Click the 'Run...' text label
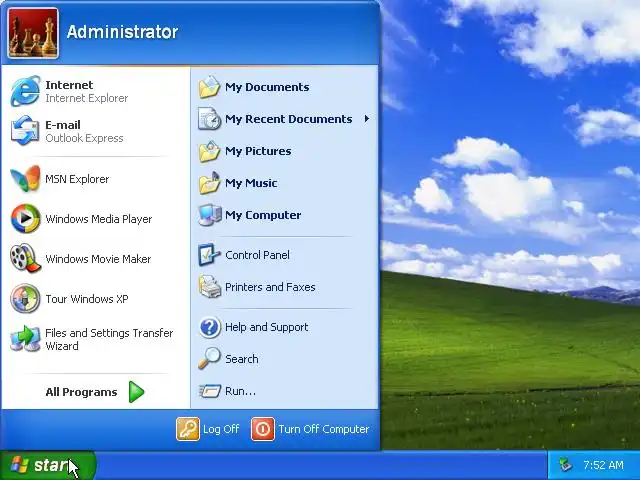Image resolution: width=640 pixels, height=480 pixels. 240,391
